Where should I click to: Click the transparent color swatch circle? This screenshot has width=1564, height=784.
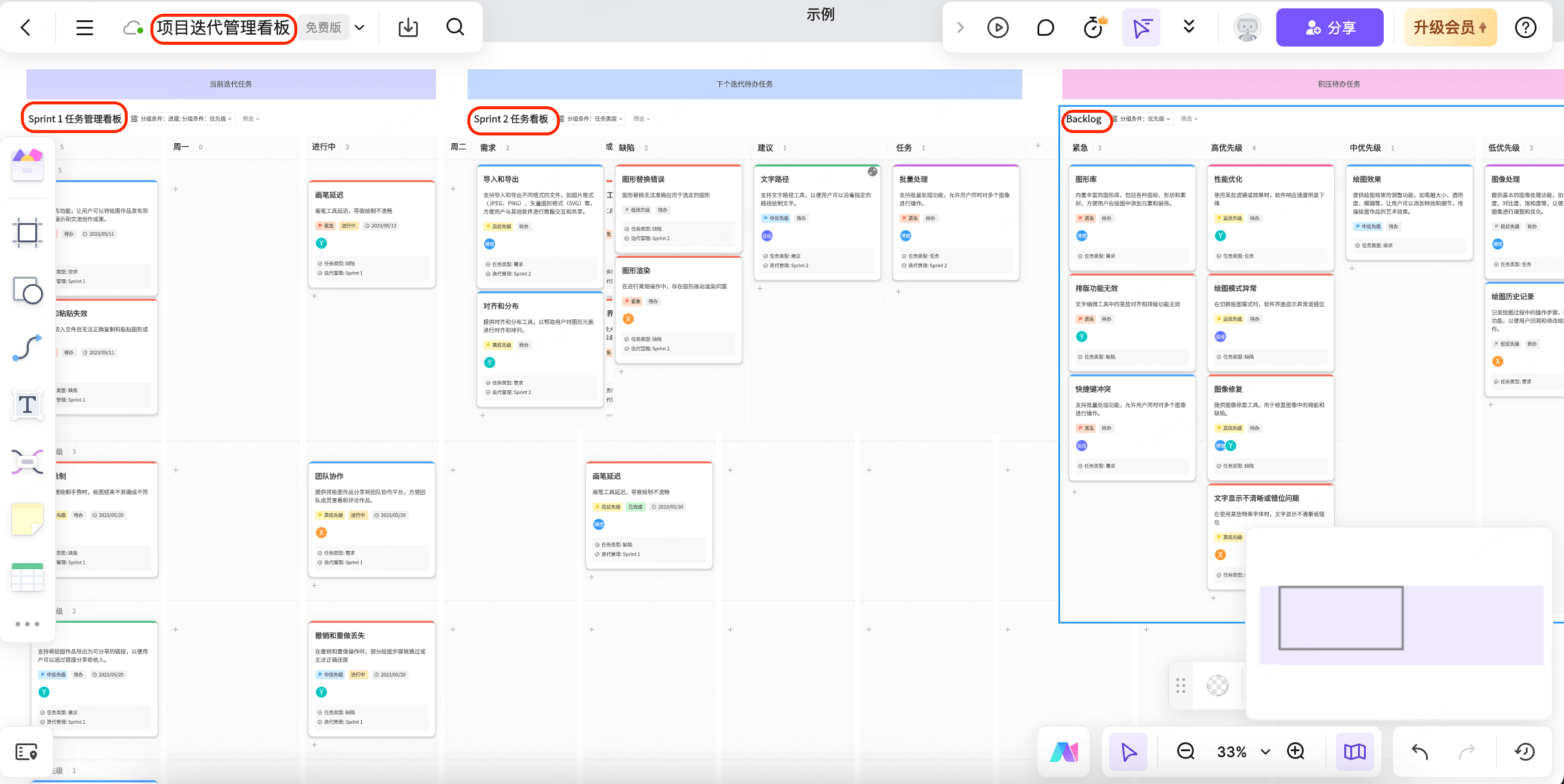point(1217,686)
